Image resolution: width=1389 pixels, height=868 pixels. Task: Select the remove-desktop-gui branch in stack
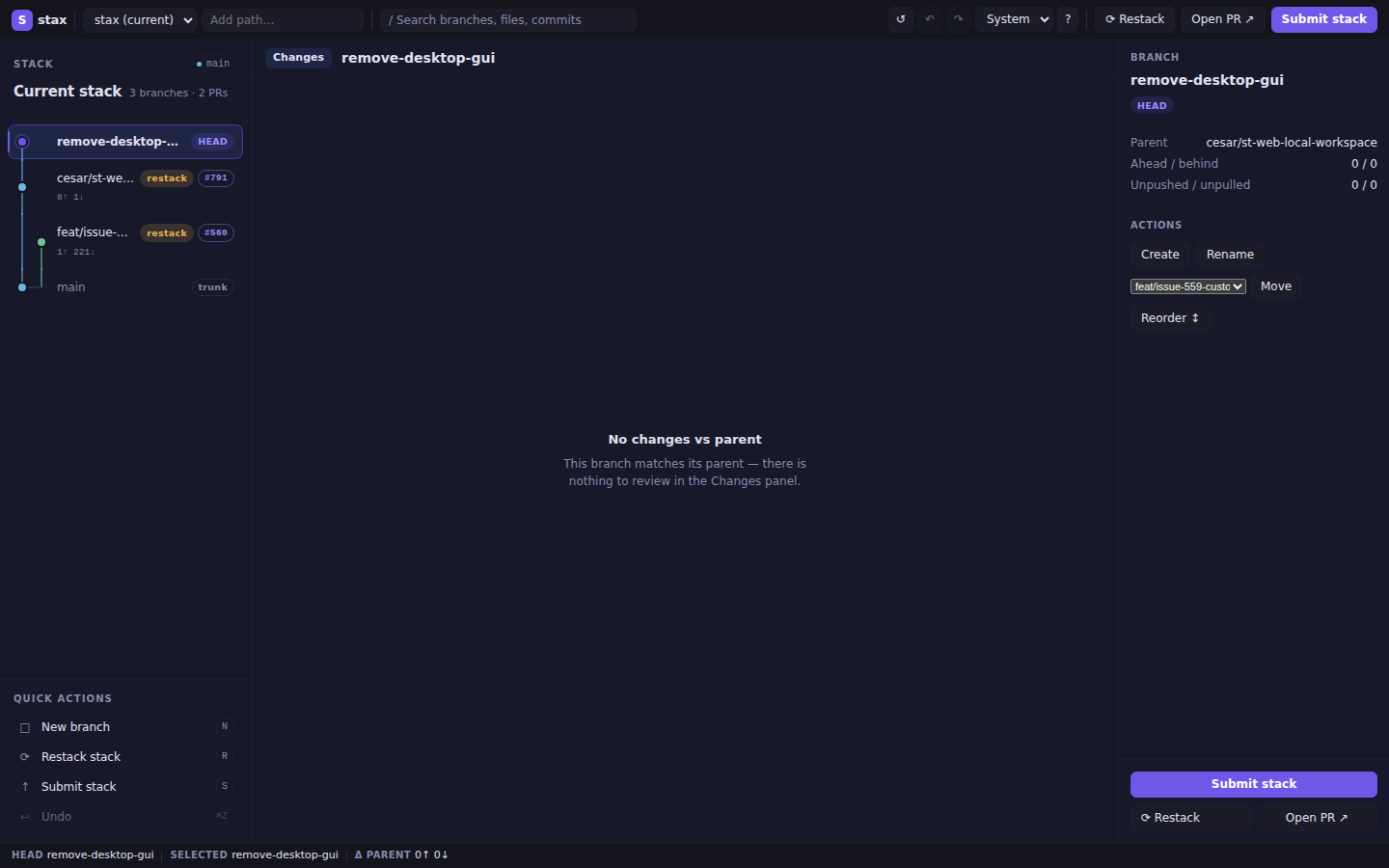click(x=125, y=142)
